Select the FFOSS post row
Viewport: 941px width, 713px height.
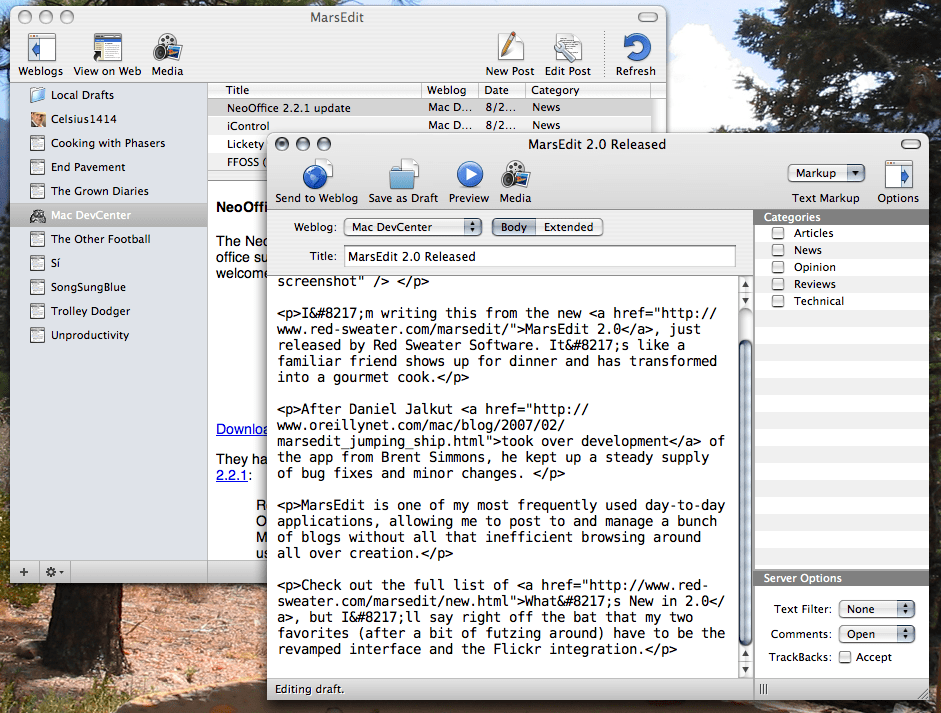coord(238,162)
